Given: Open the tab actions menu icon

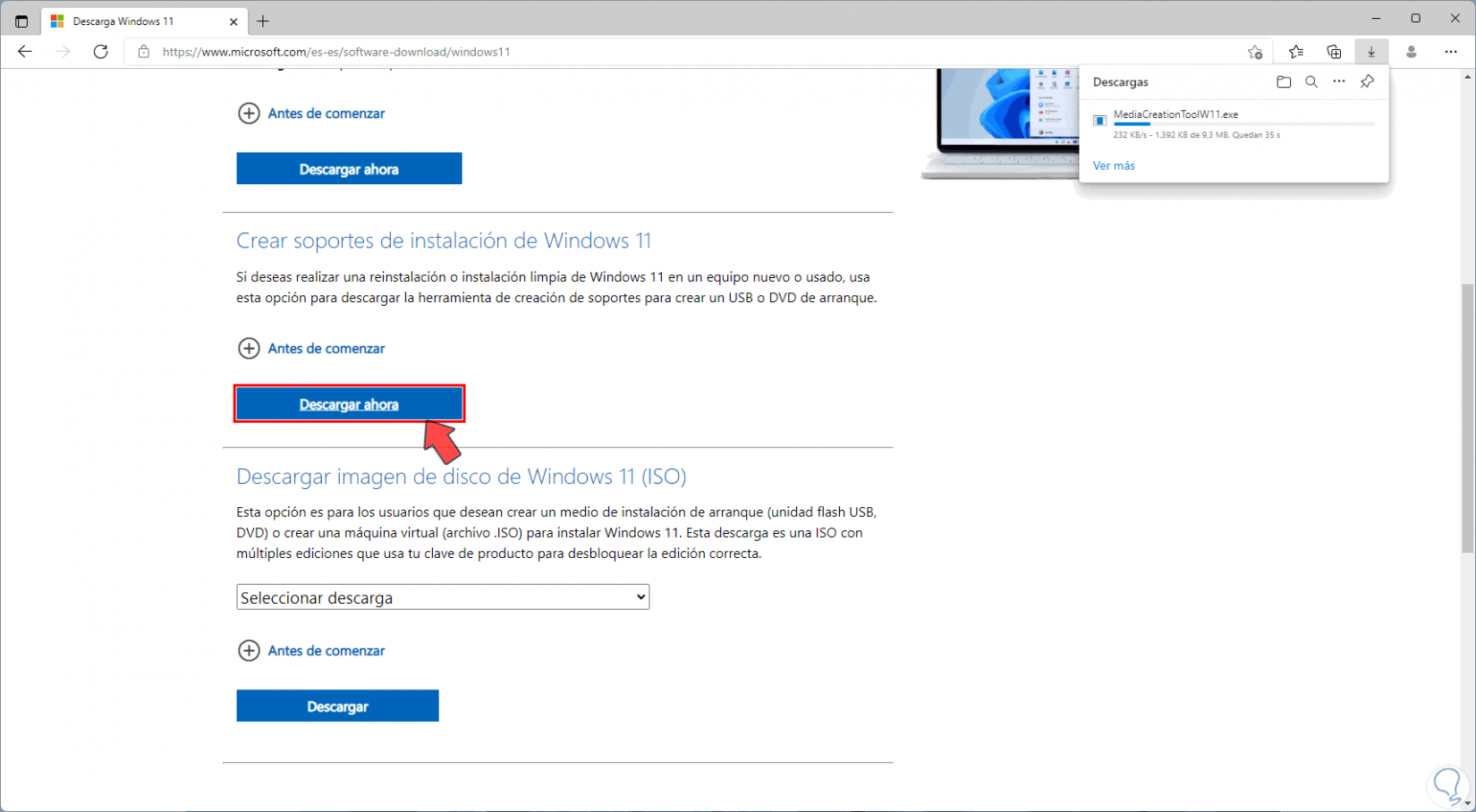Looking at the screenshot, I should pos(21,21).
